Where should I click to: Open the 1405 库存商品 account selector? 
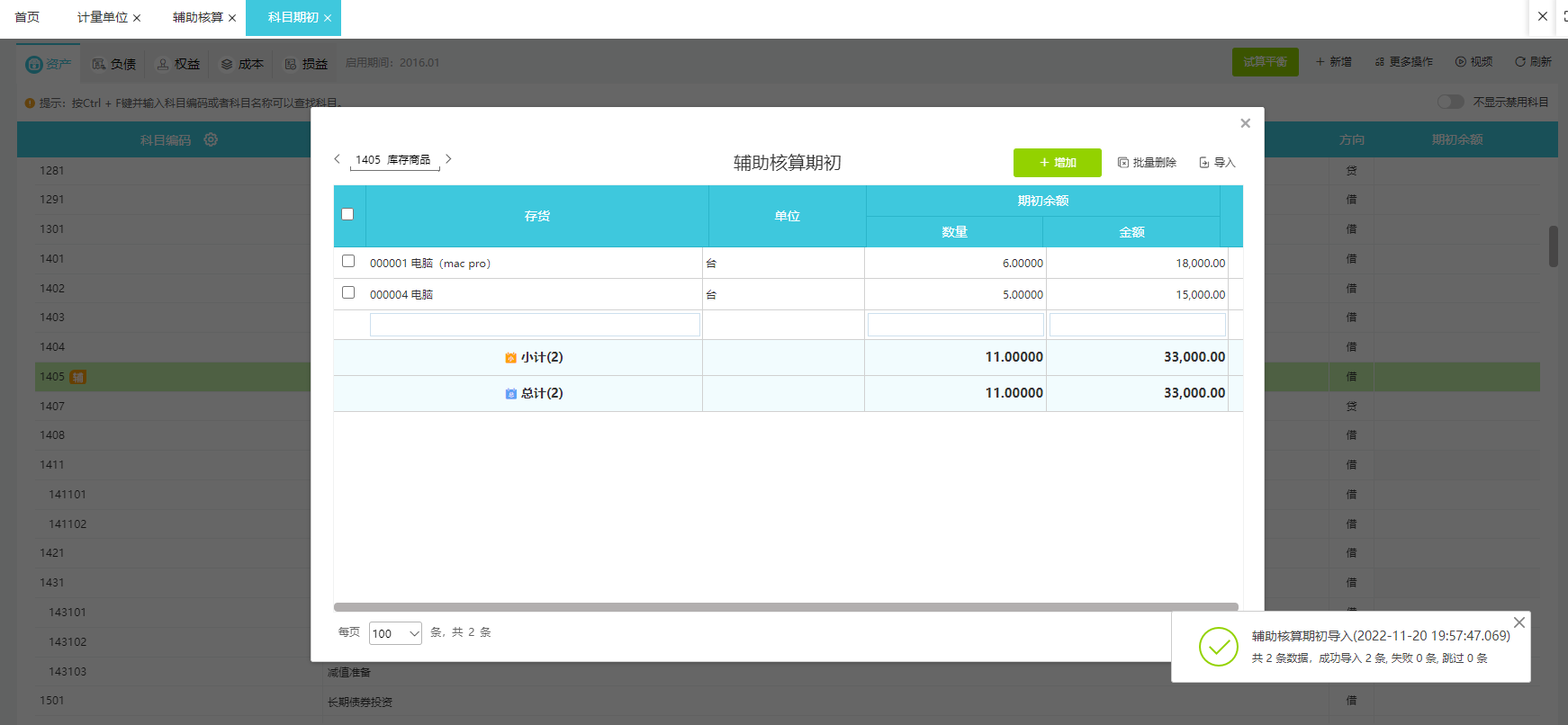pyautogui.click(x=393, y=160)
